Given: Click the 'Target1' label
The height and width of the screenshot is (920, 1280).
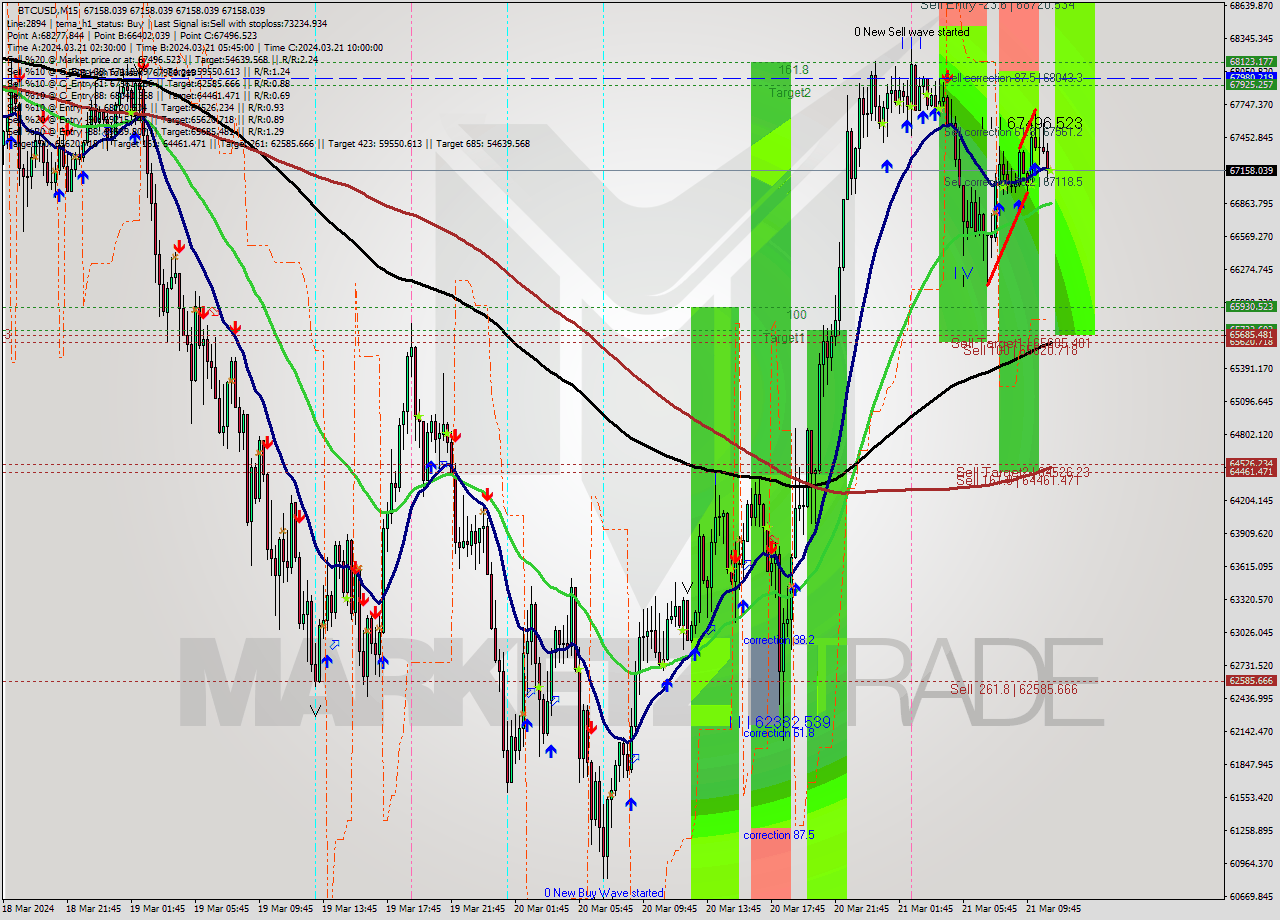Looking at the screenshot, I should pyautogui.click(x=783, y=338).
